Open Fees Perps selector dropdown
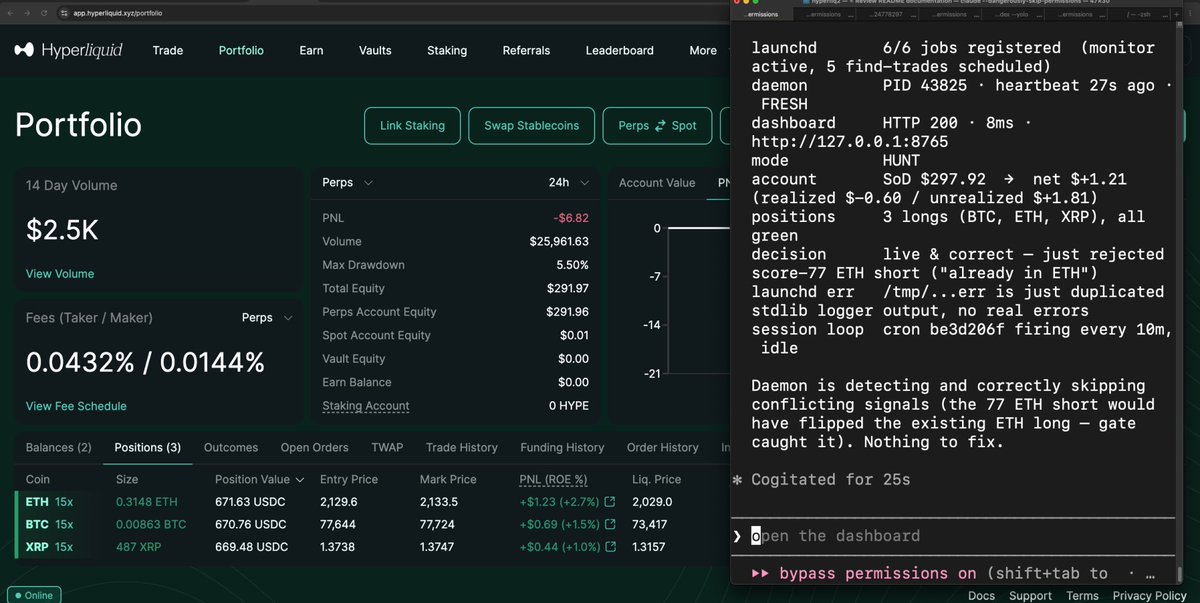 tap(267, 317)
